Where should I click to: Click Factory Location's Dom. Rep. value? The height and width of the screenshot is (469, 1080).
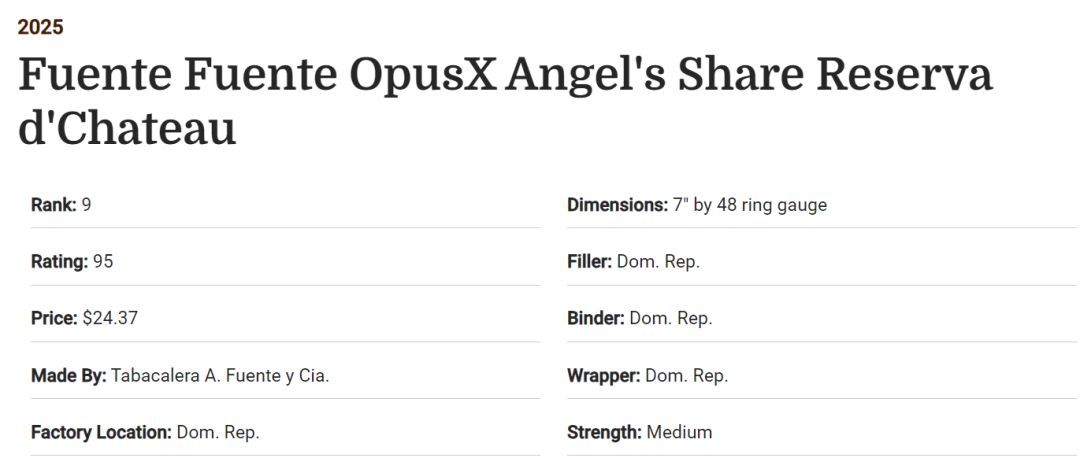[218, 433]
